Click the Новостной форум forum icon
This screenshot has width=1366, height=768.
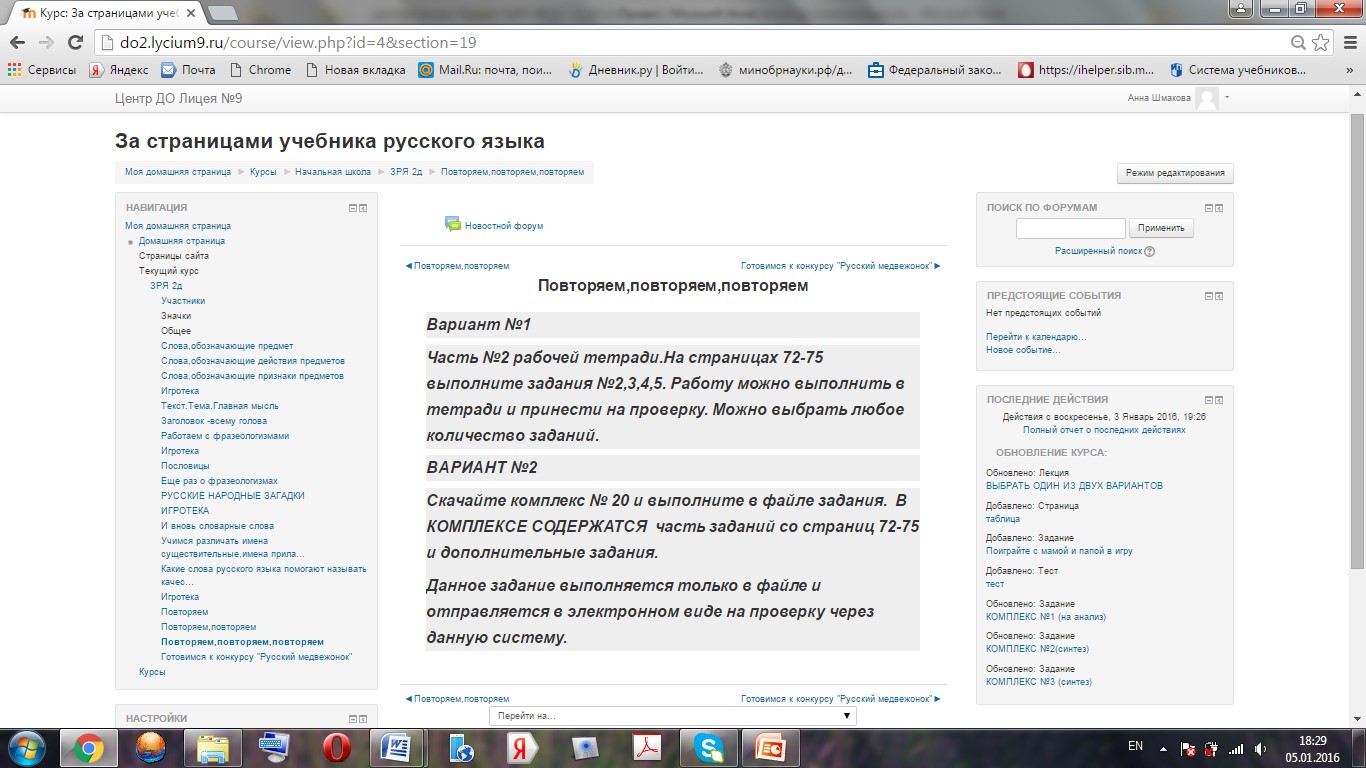(x=453, y=224)
